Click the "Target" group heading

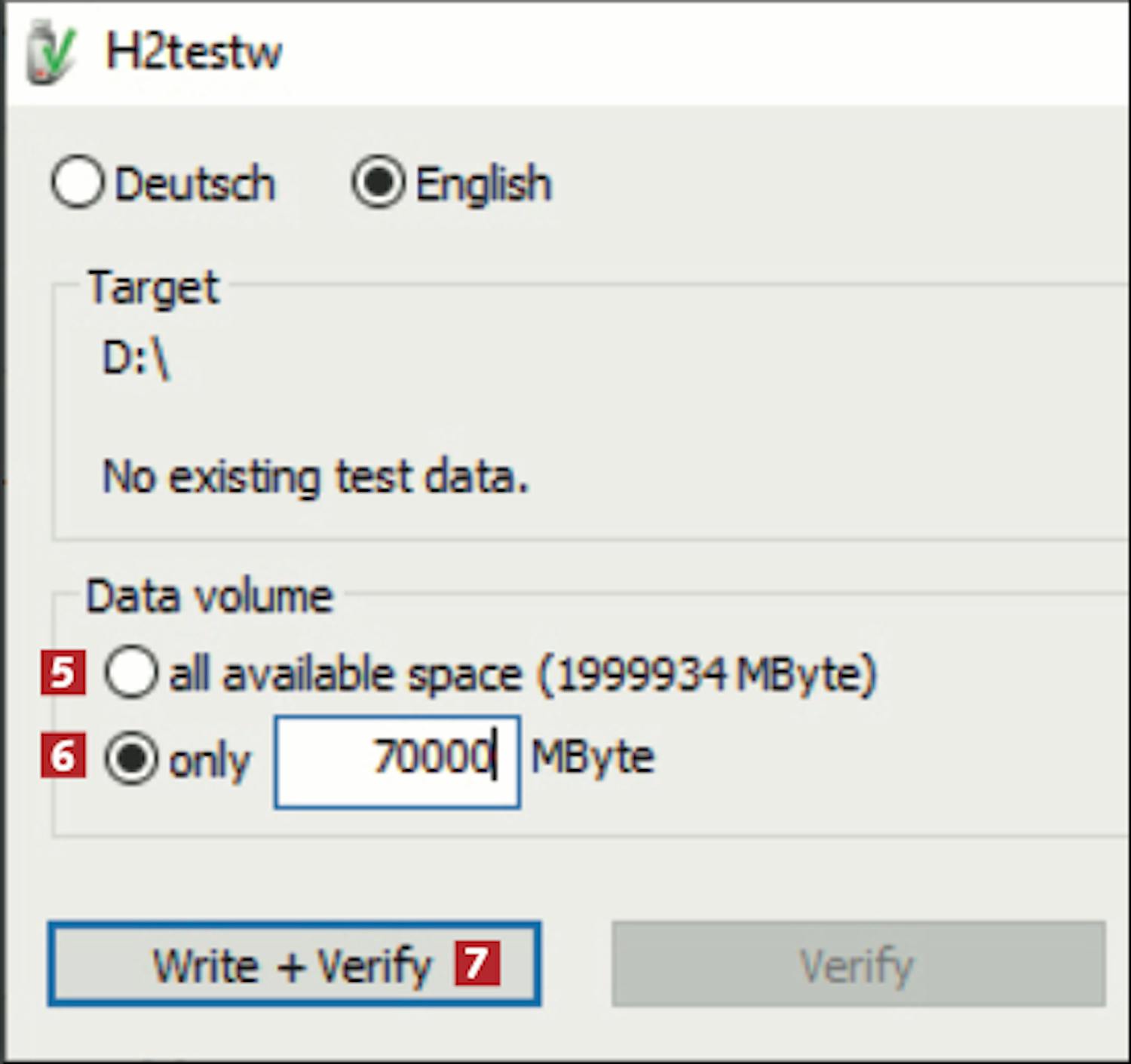point(154,288)
